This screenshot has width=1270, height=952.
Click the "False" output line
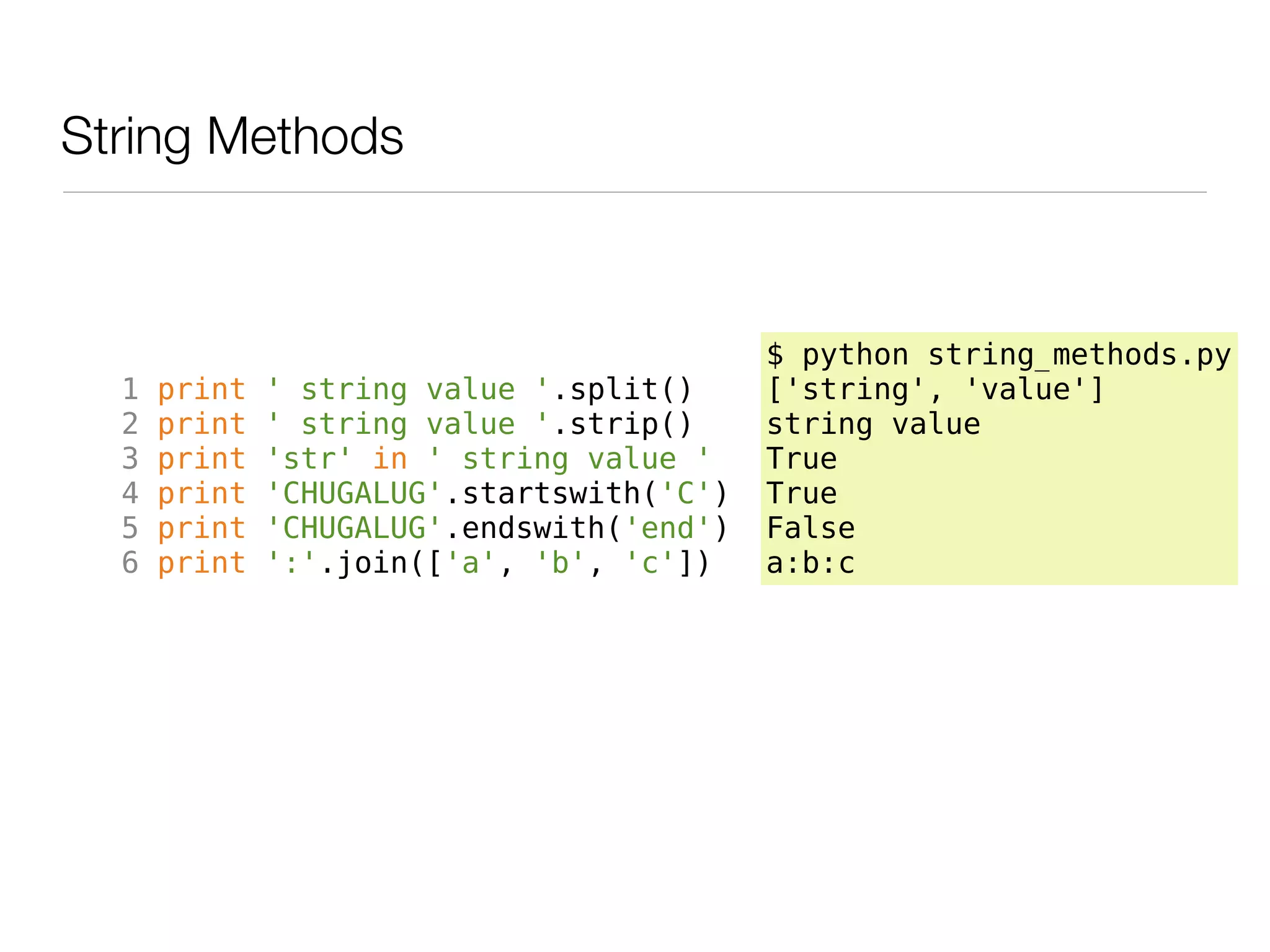[810, 529]
